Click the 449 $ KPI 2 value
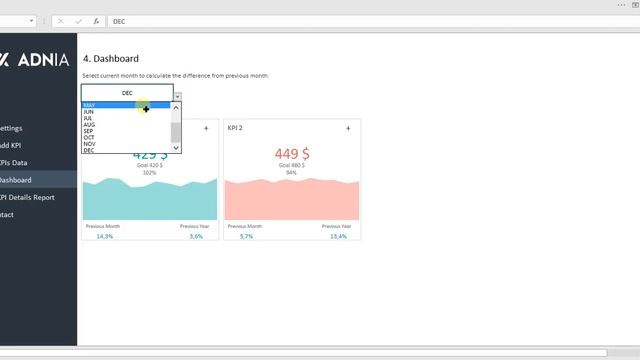This screenshot has width=640, height=360. (292, 154)
